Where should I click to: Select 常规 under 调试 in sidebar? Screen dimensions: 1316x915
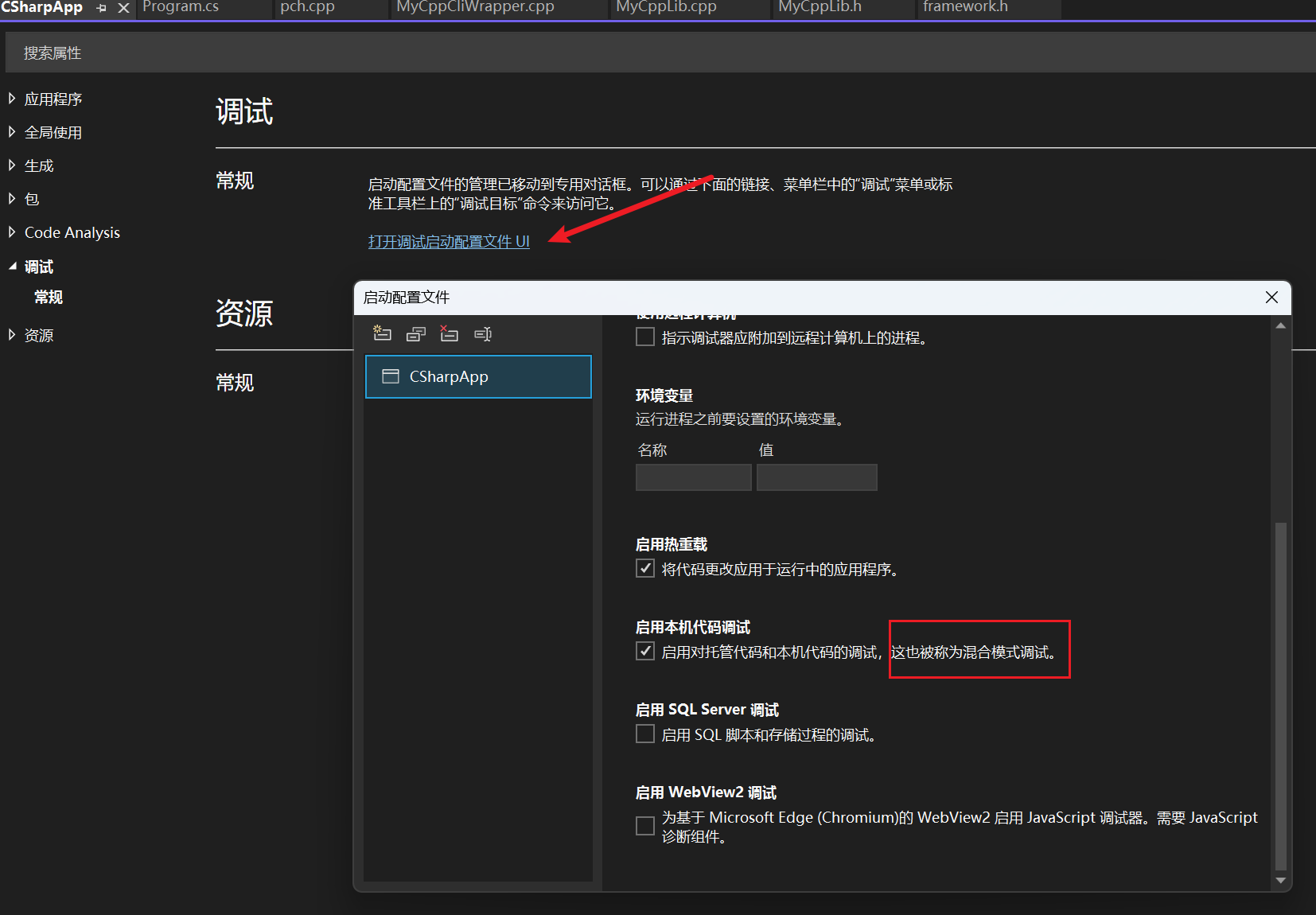(x=49, y=297)
